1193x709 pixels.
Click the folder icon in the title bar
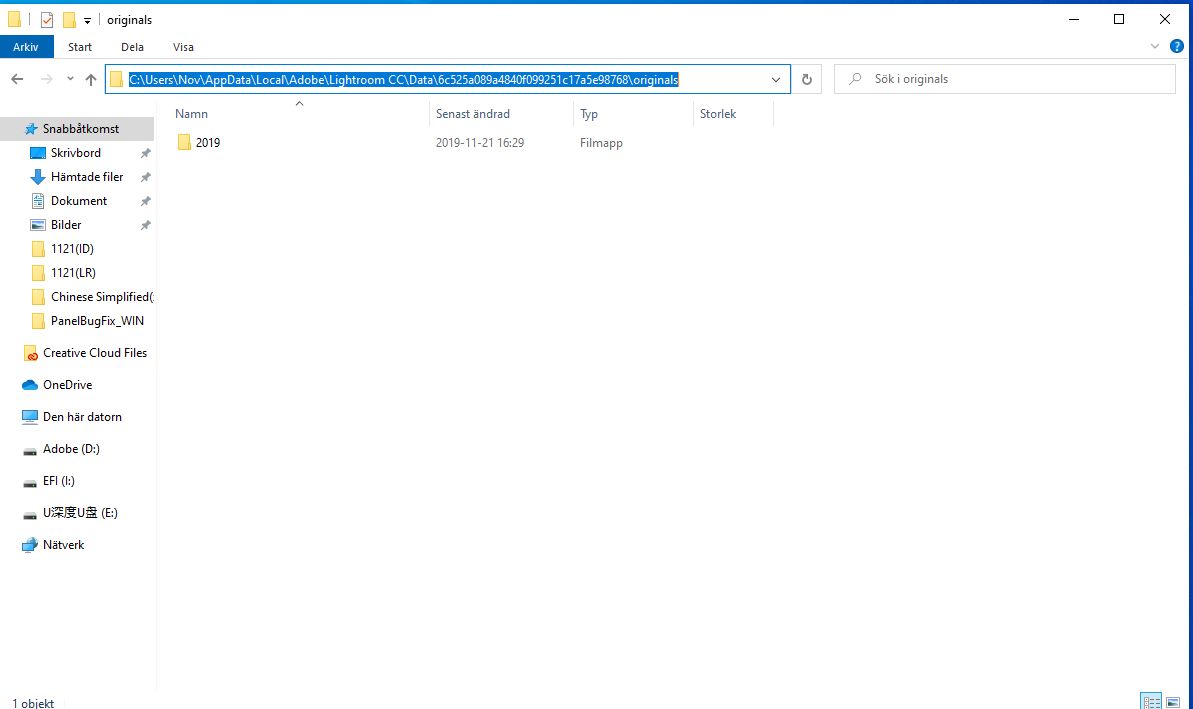click(x=14, y=20)
